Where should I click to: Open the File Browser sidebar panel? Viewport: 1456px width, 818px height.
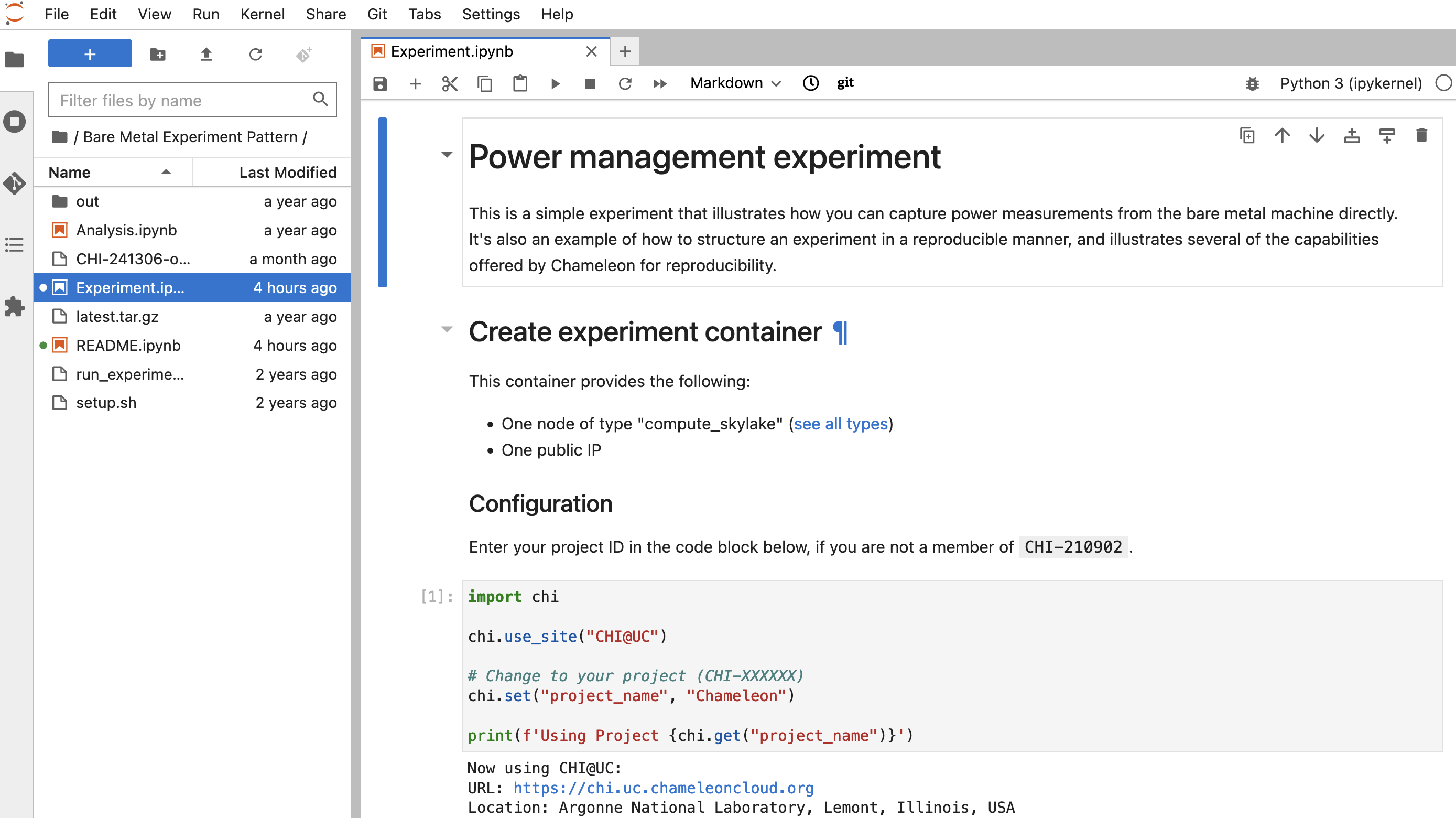pyautogui.click(x=15, y=59)
